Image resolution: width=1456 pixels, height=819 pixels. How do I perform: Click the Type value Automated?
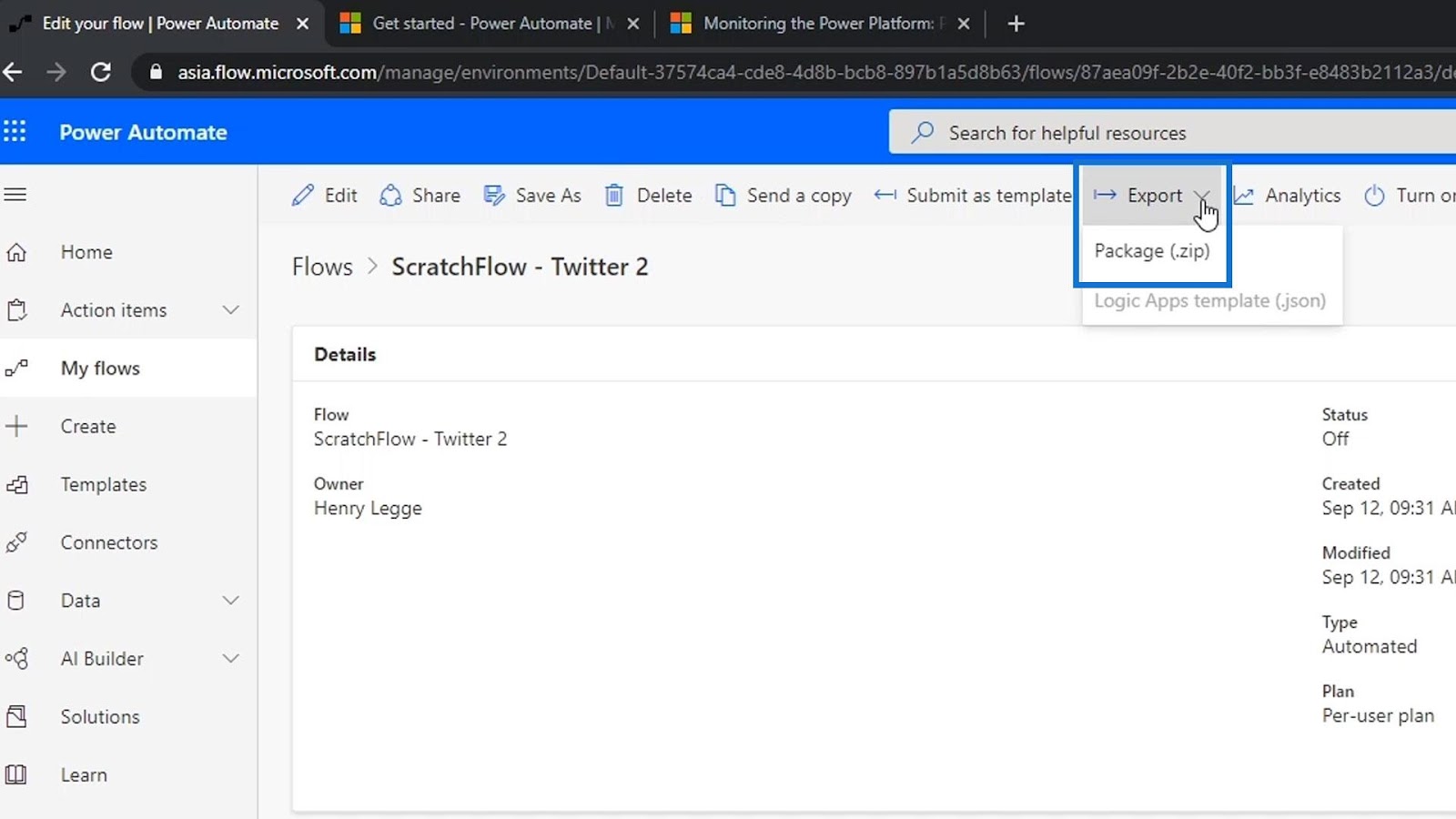tap(1370, 646)
